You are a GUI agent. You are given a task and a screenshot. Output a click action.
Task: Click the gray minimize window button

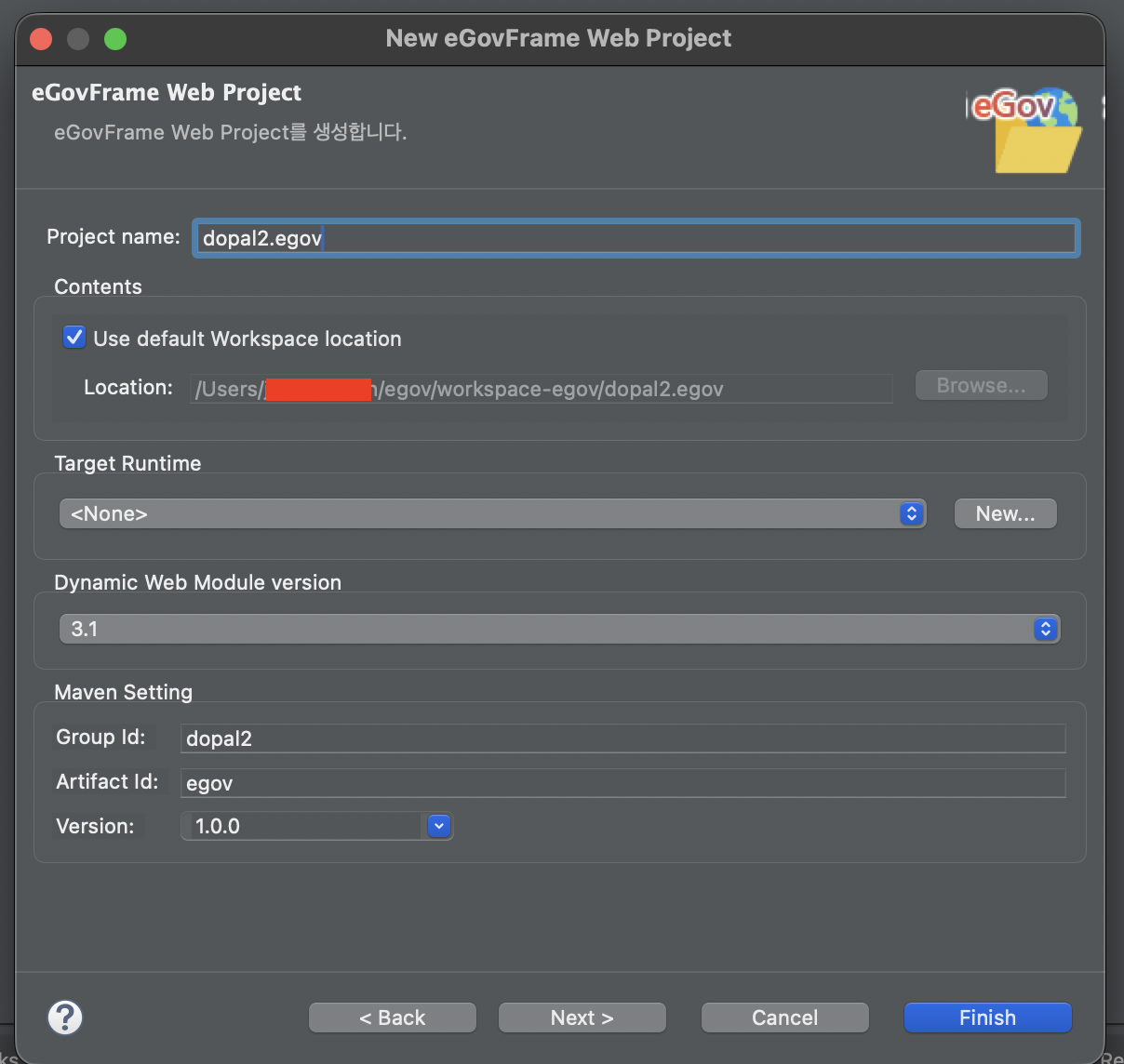pyautogui.click(x=78, y=38)
